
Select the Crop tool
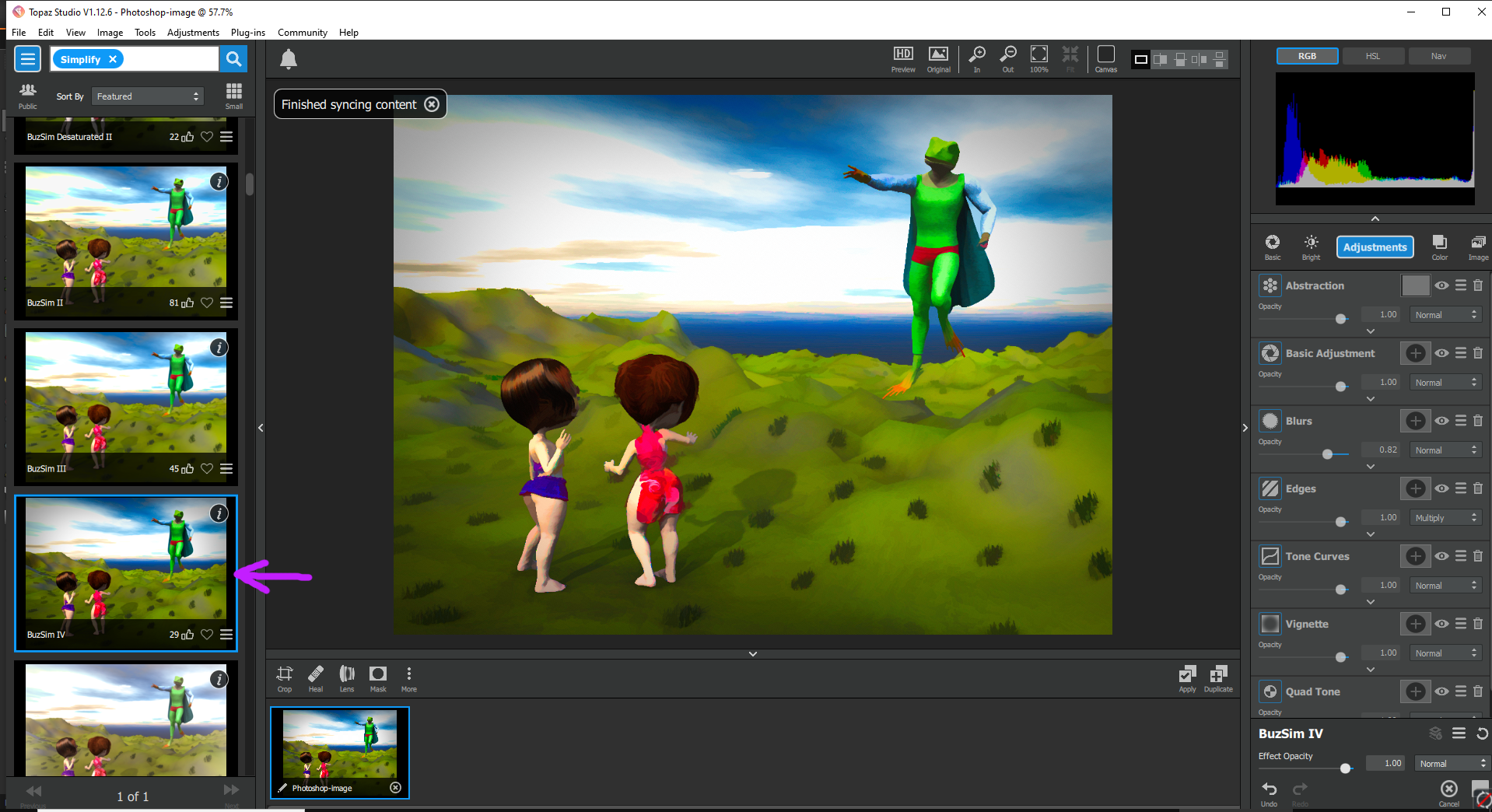pos(285,678)
